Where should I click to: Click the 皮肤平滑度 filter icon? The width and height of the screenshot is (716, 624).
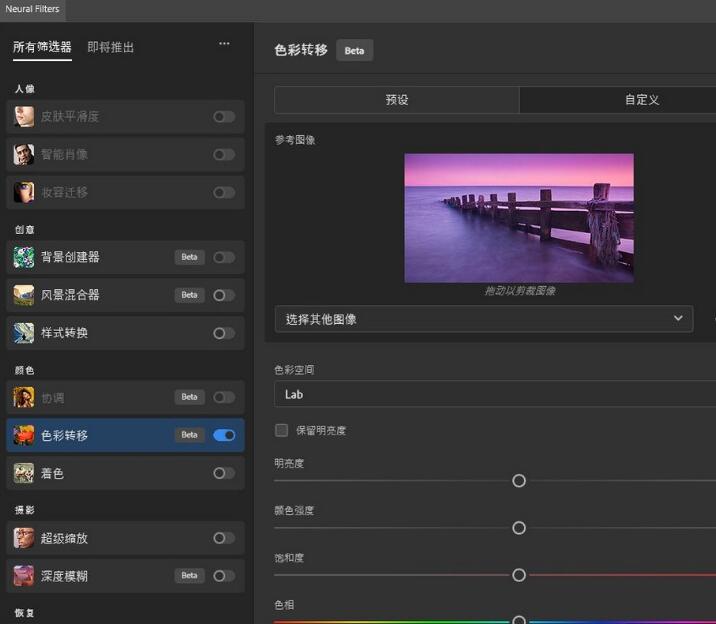(x=24, y=117)
